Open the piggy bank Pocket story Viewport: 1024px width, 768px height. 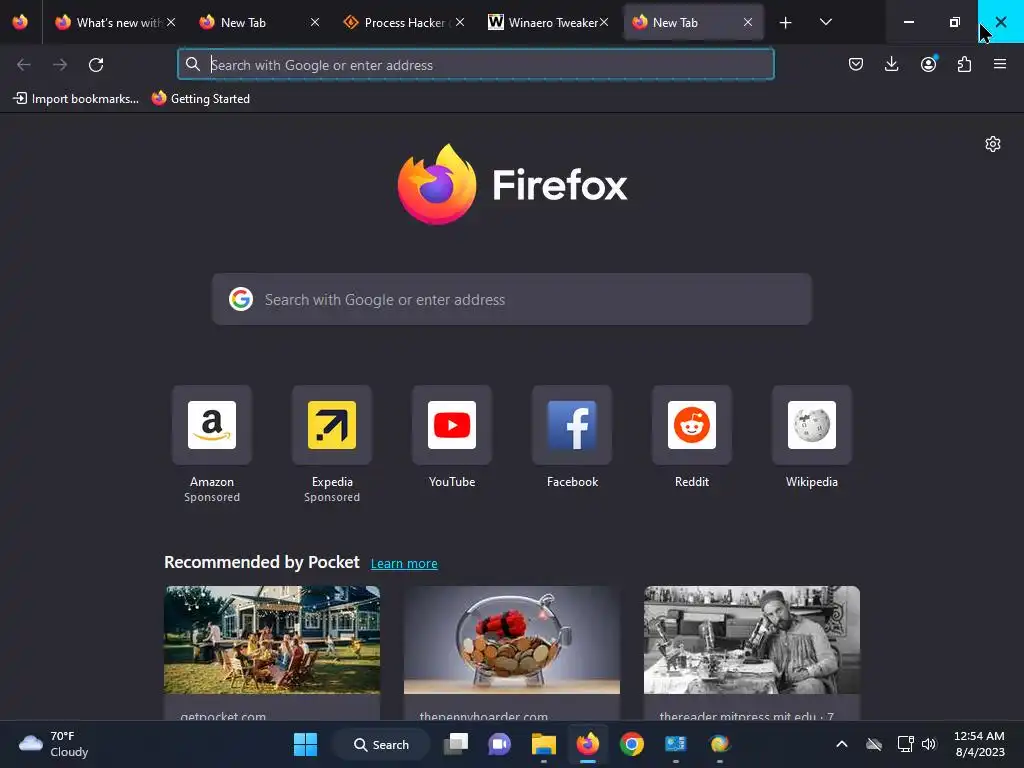(x=511, y=653)
